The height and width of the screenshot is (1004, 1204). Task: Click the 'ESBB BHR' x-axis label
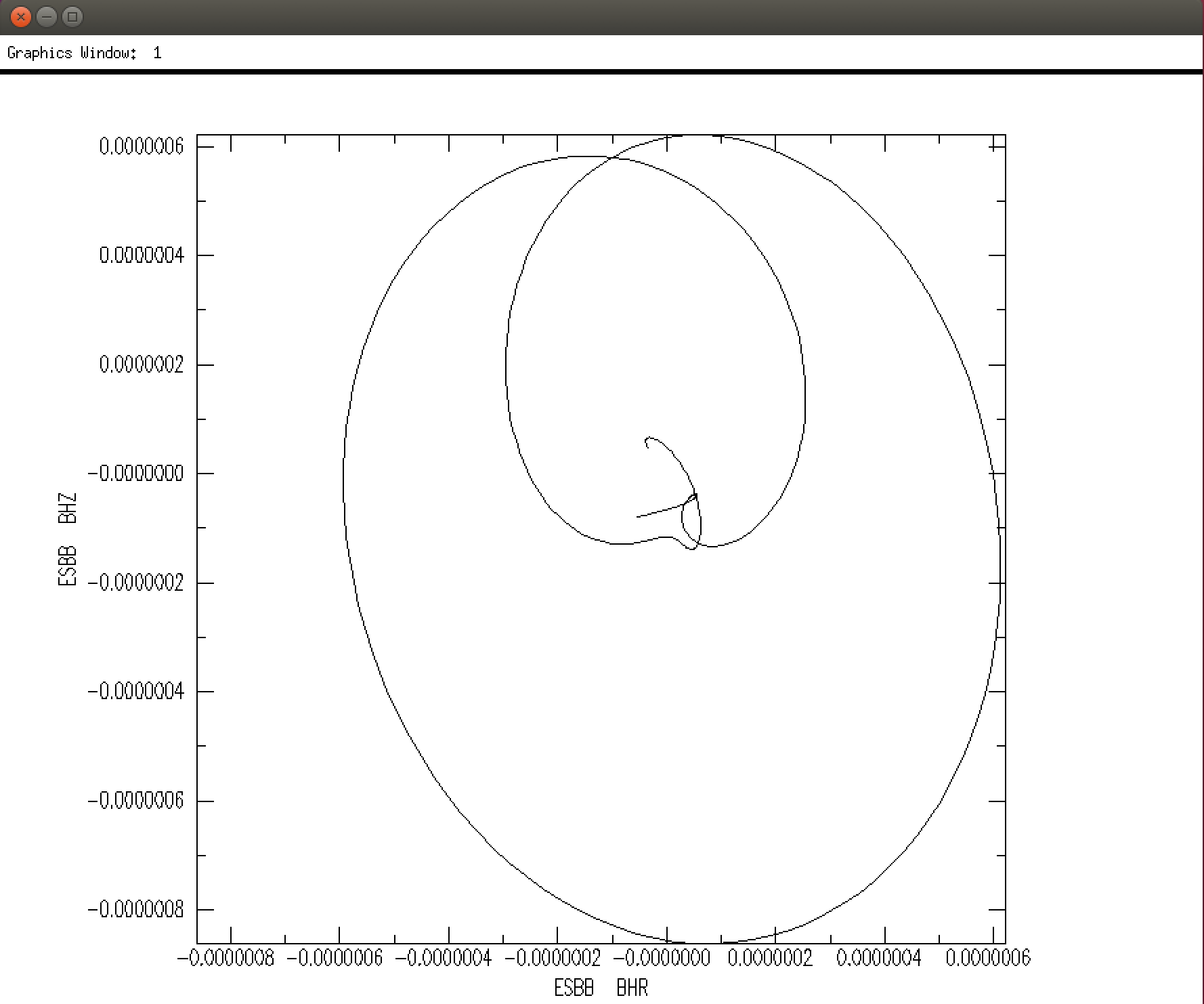pos(601,988)
